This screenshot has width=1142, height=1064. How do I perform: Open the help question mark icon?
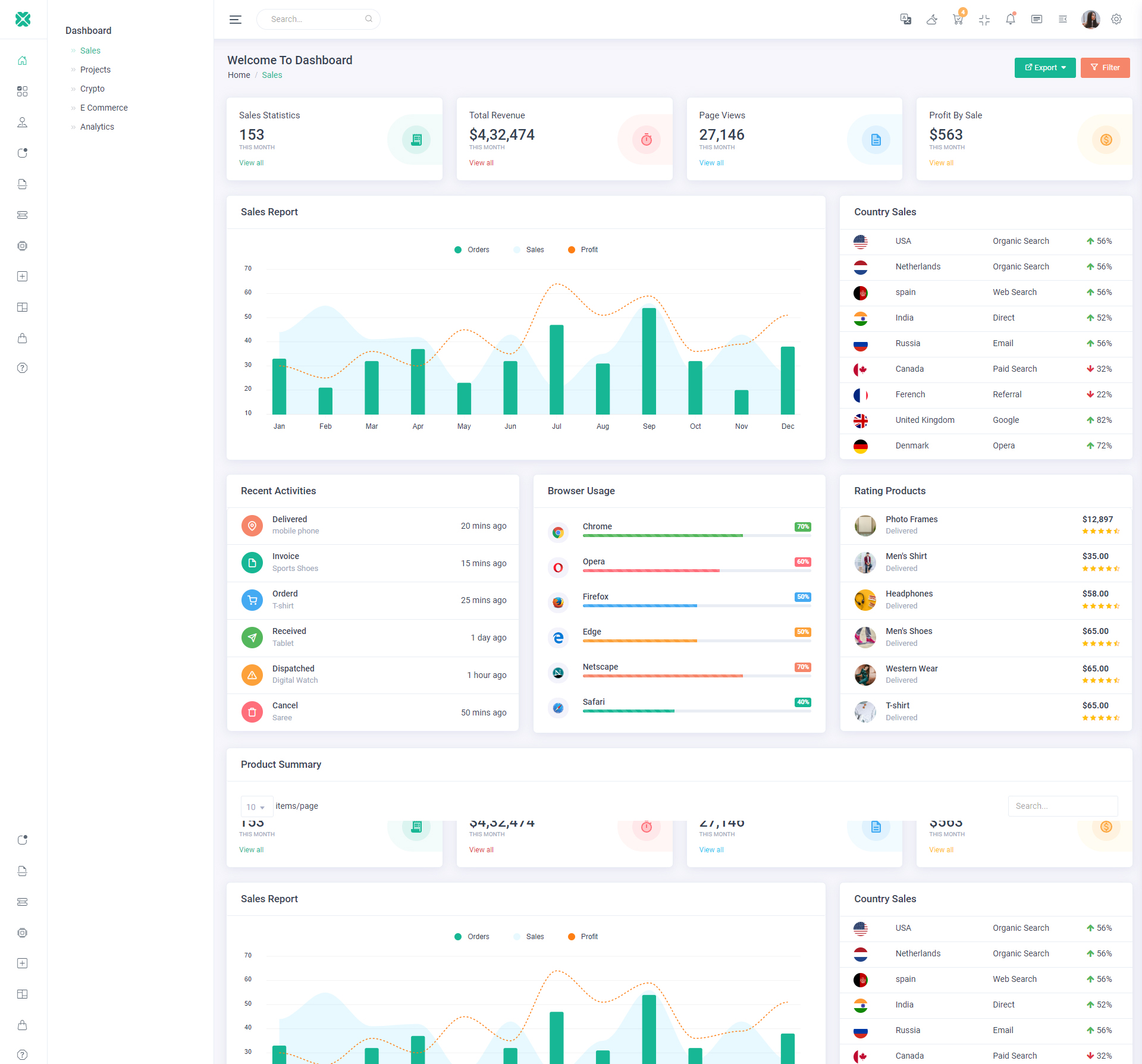click(23, 368)
